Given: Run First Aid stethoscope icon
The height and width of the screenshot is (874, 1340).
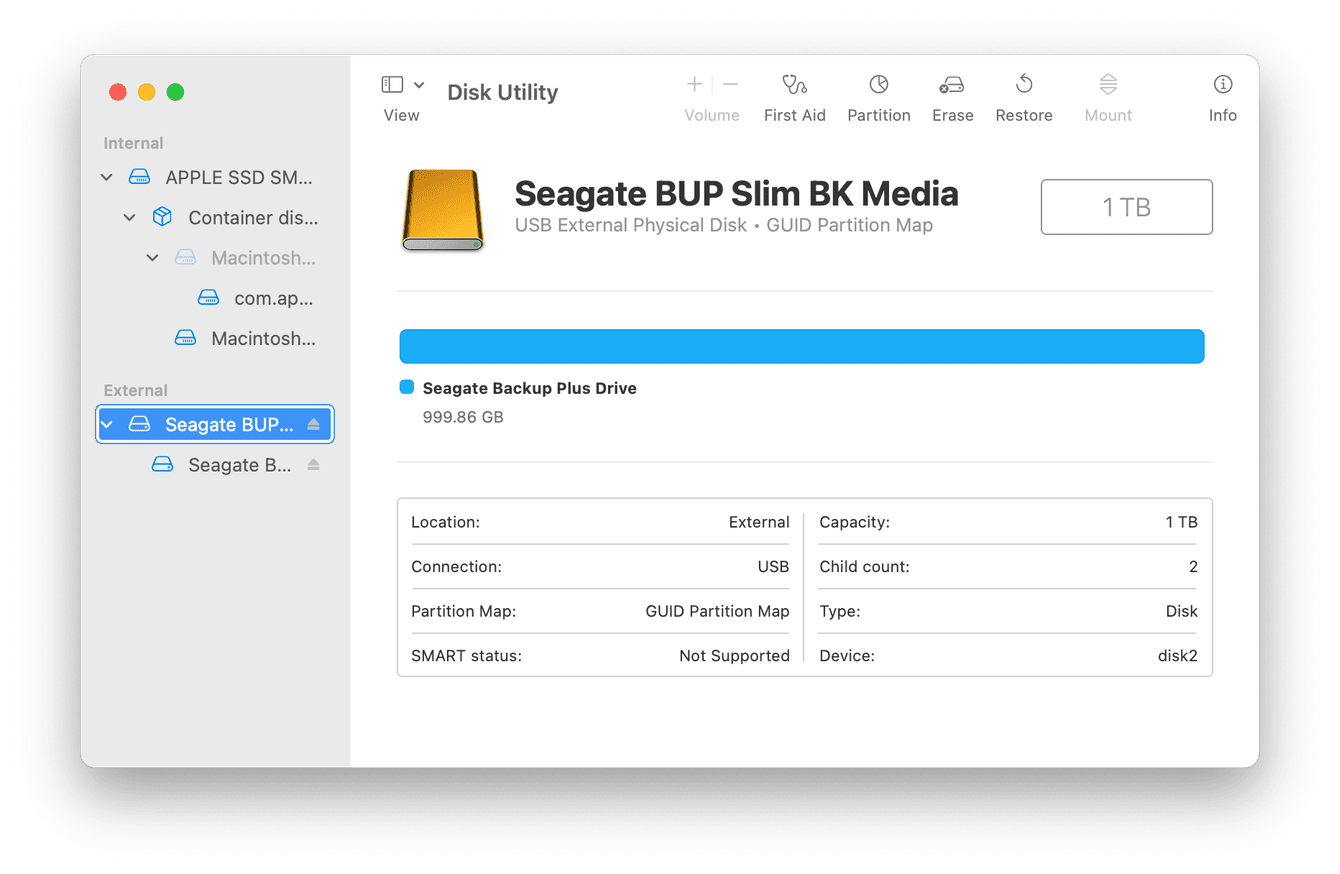Looking at the screenshot, I should click(795, 84).
